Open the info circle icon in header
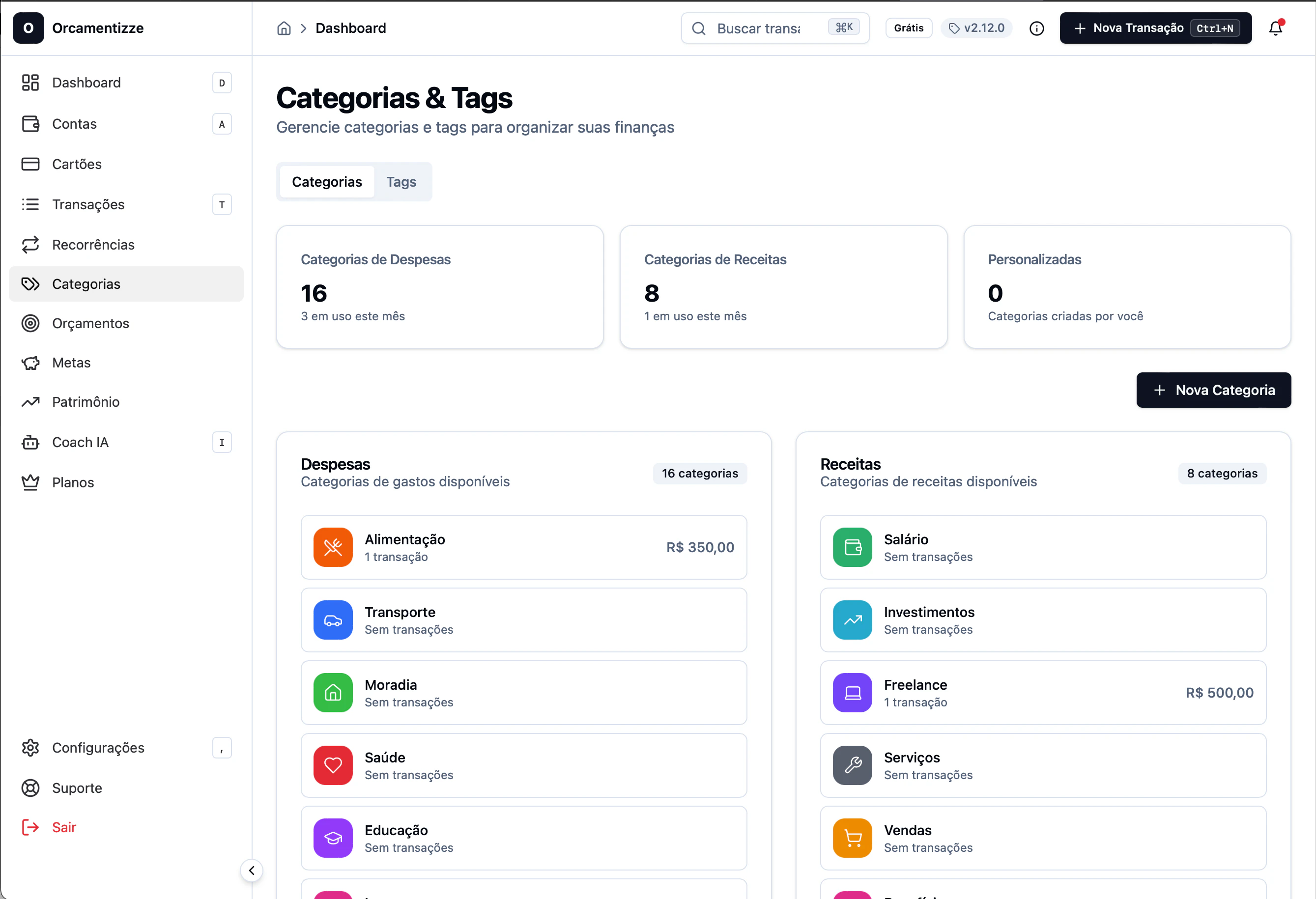 pyautogui.click(x=1036, y=28)
